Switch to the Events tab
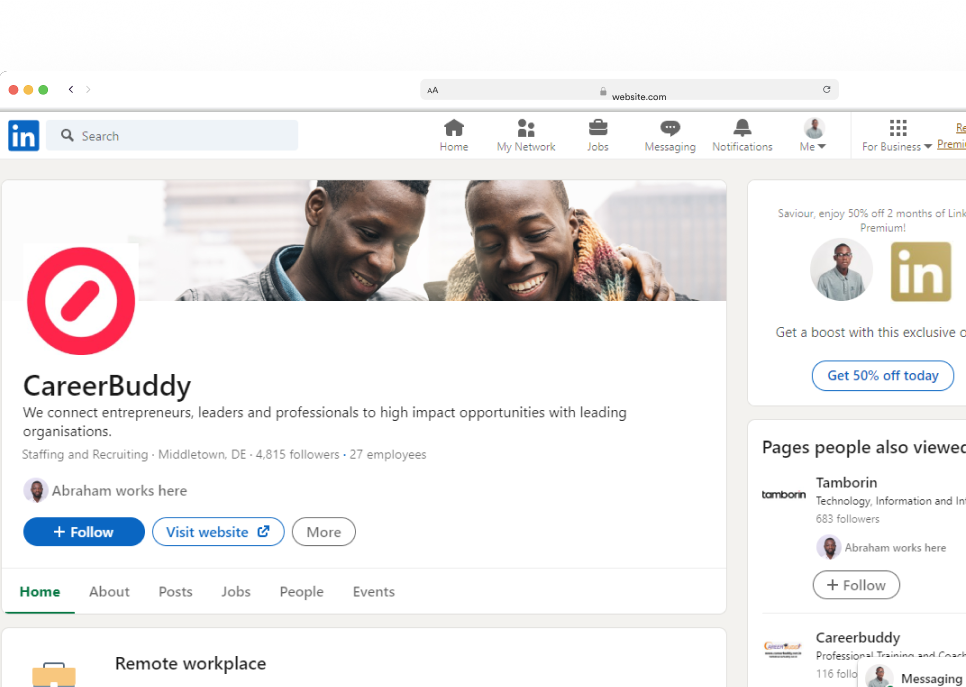This screenshot has height=687, width=966. (x=373, y=591)
